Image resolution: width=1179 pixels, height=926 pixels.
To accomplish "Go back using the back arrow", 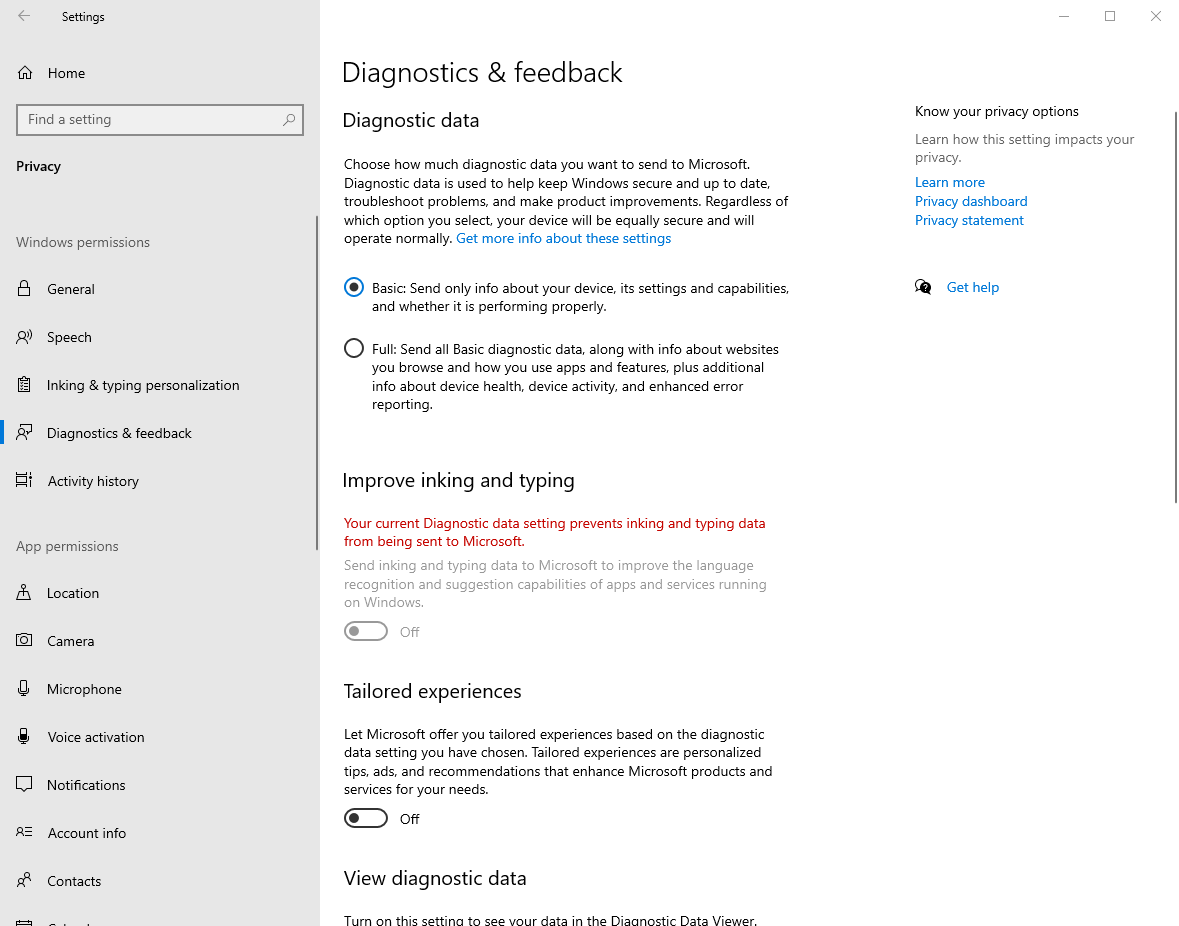I will click(x=24, y=16).
